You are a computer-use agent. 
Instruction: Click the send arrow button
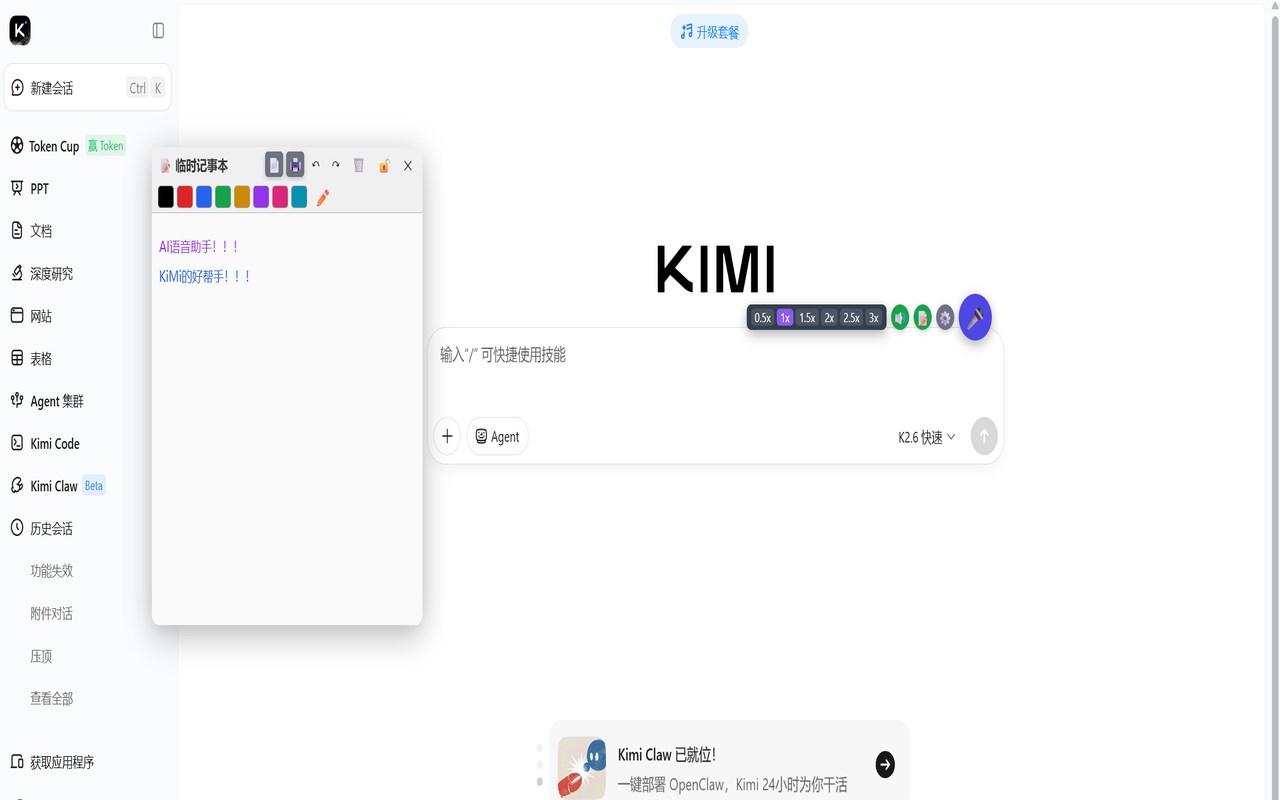point(984,436)
